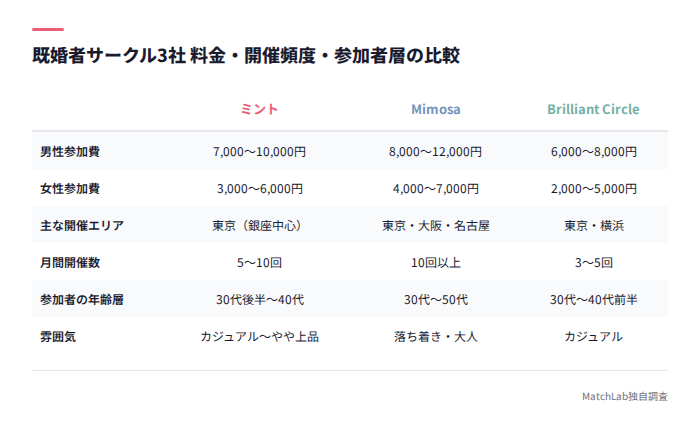The width and height of the screenshot is (700, 433).
Task: Click the title 既婚者サークル3社 料金・開催頻度・参加者層の比較
Action: [246, 55]
